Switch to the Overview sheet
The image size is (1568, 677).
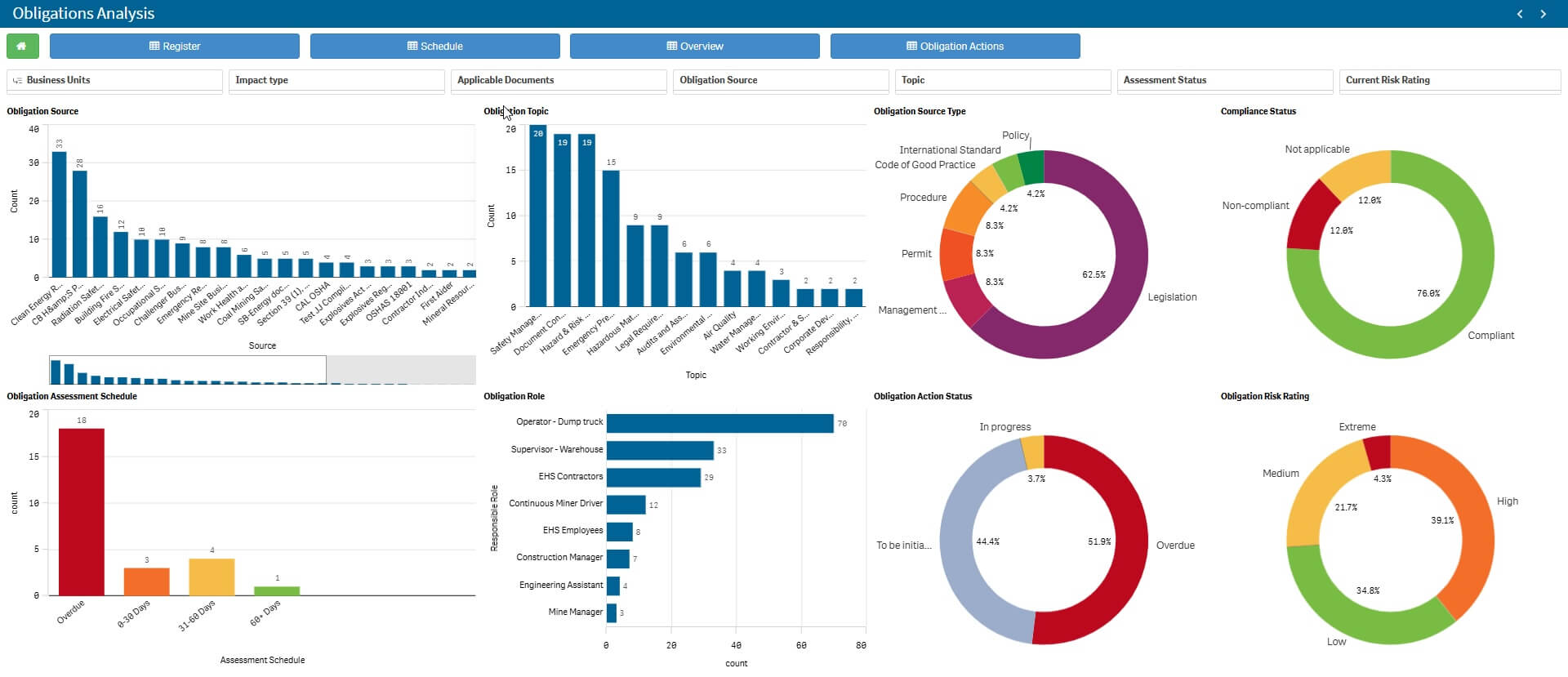[694, 47]
